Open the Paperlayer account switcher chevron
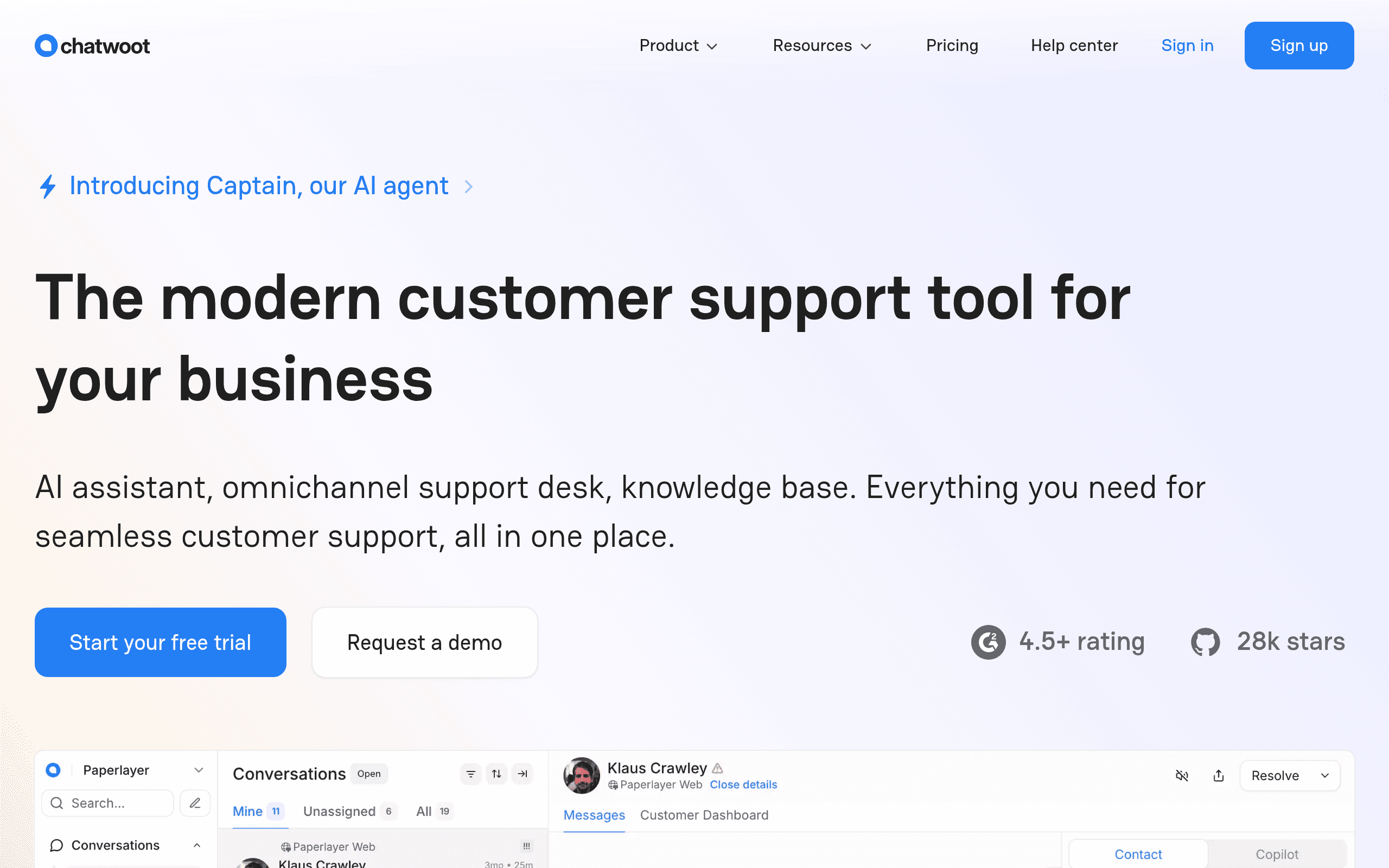The image size is (1389, 868). coord(199,770)
